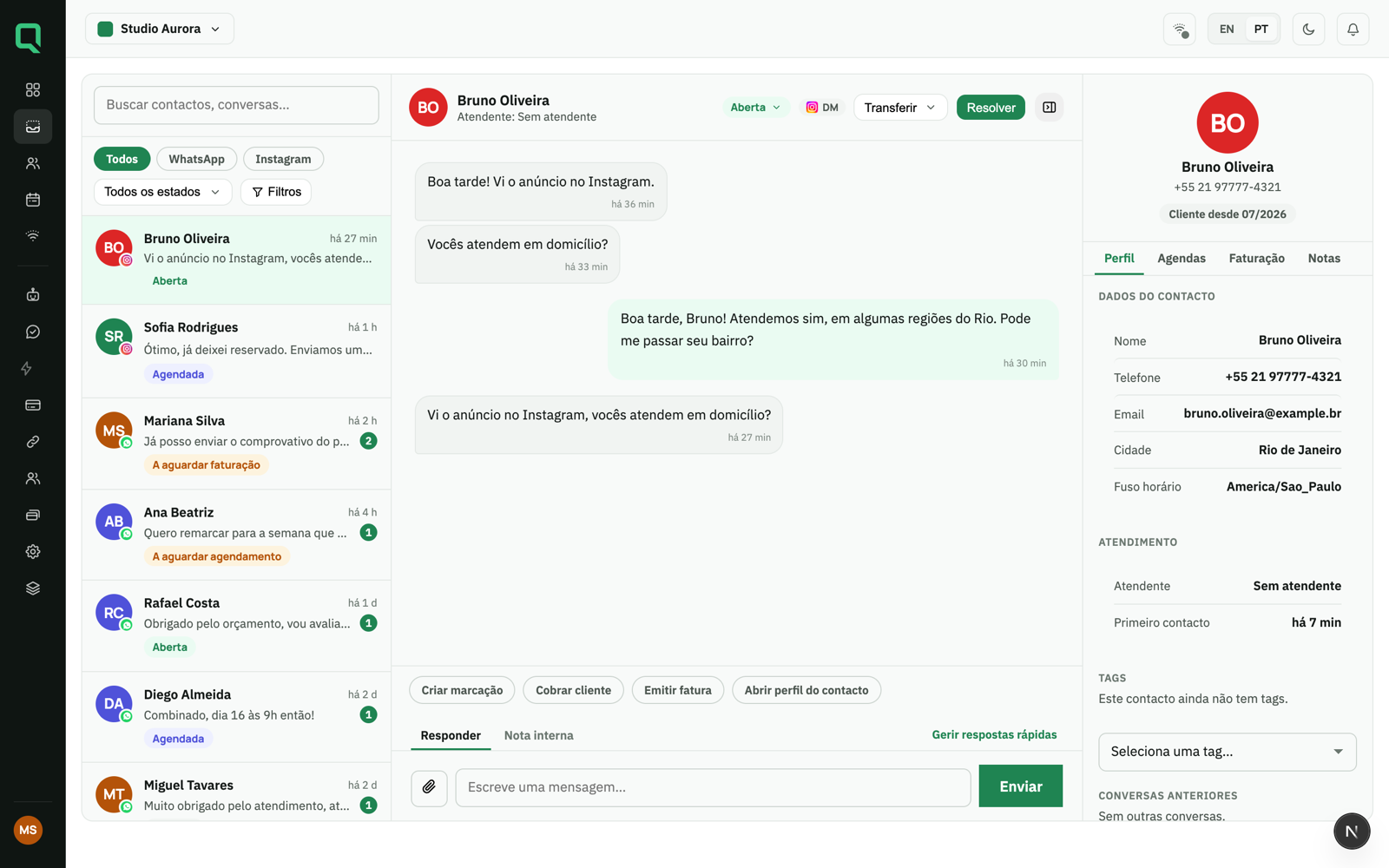Click Criar marcação quick action

click(x=462, y=691)
